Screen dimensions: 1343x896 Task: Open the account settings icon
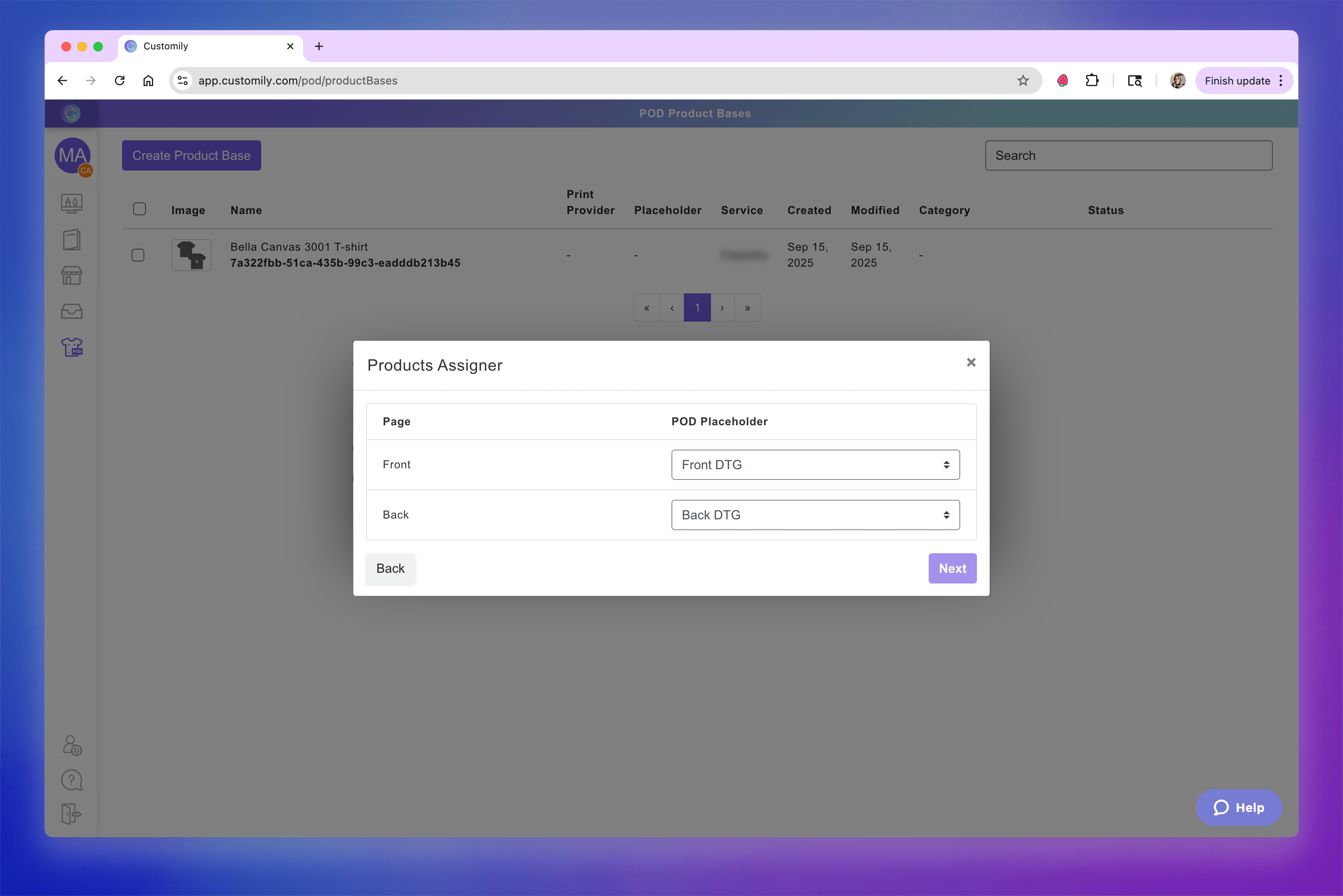pyautogui.click(x=72, y=745)
